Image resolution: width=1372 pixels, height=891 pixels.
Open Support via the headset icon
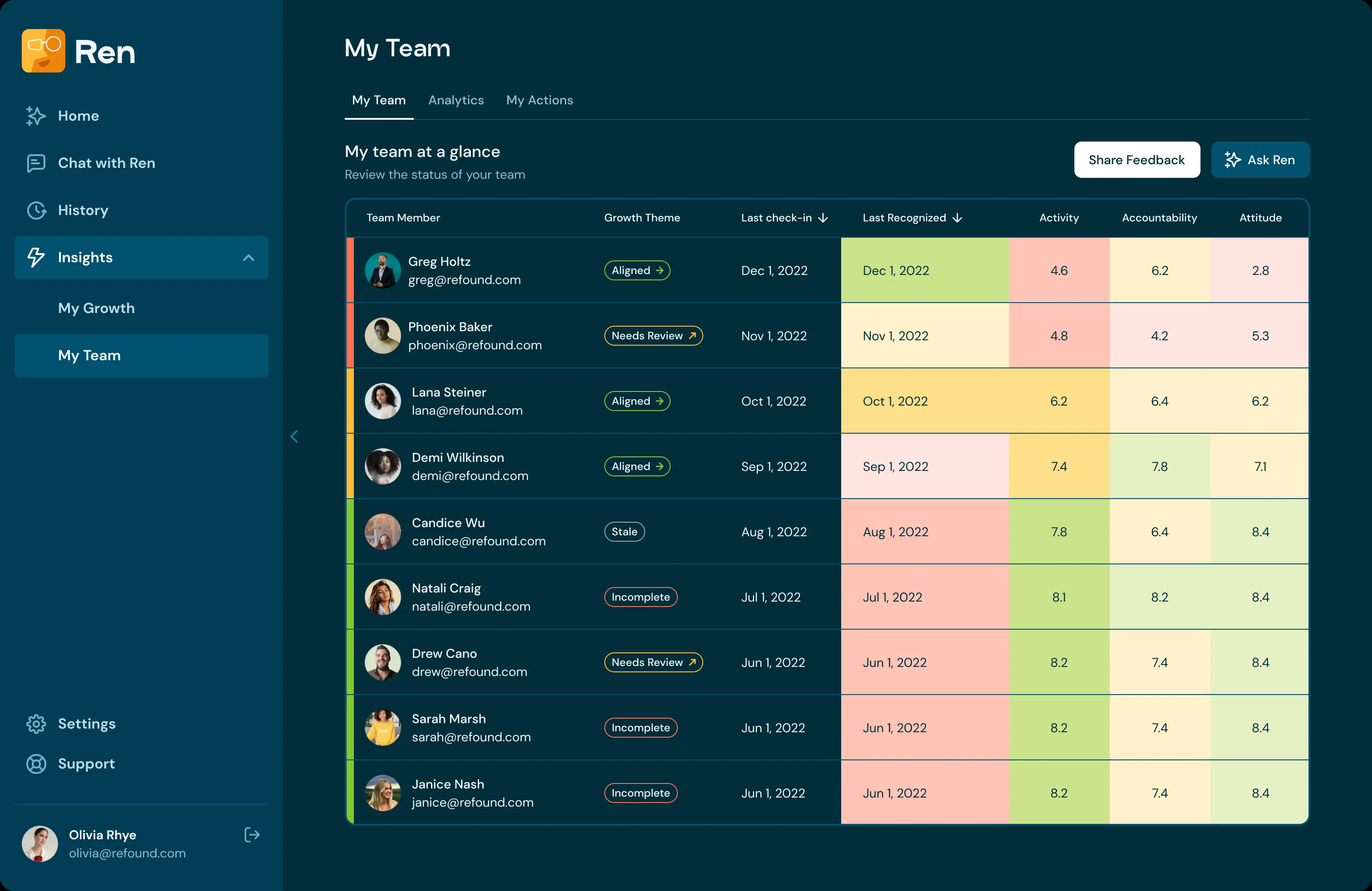click(x=36, y=764)
